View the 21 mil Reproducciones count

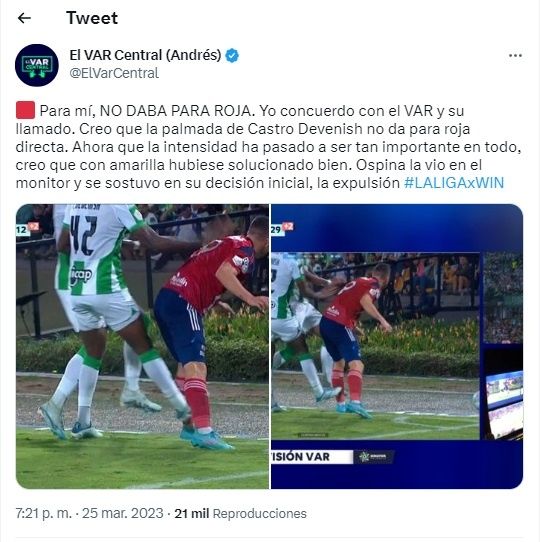[x=240, y=513]
